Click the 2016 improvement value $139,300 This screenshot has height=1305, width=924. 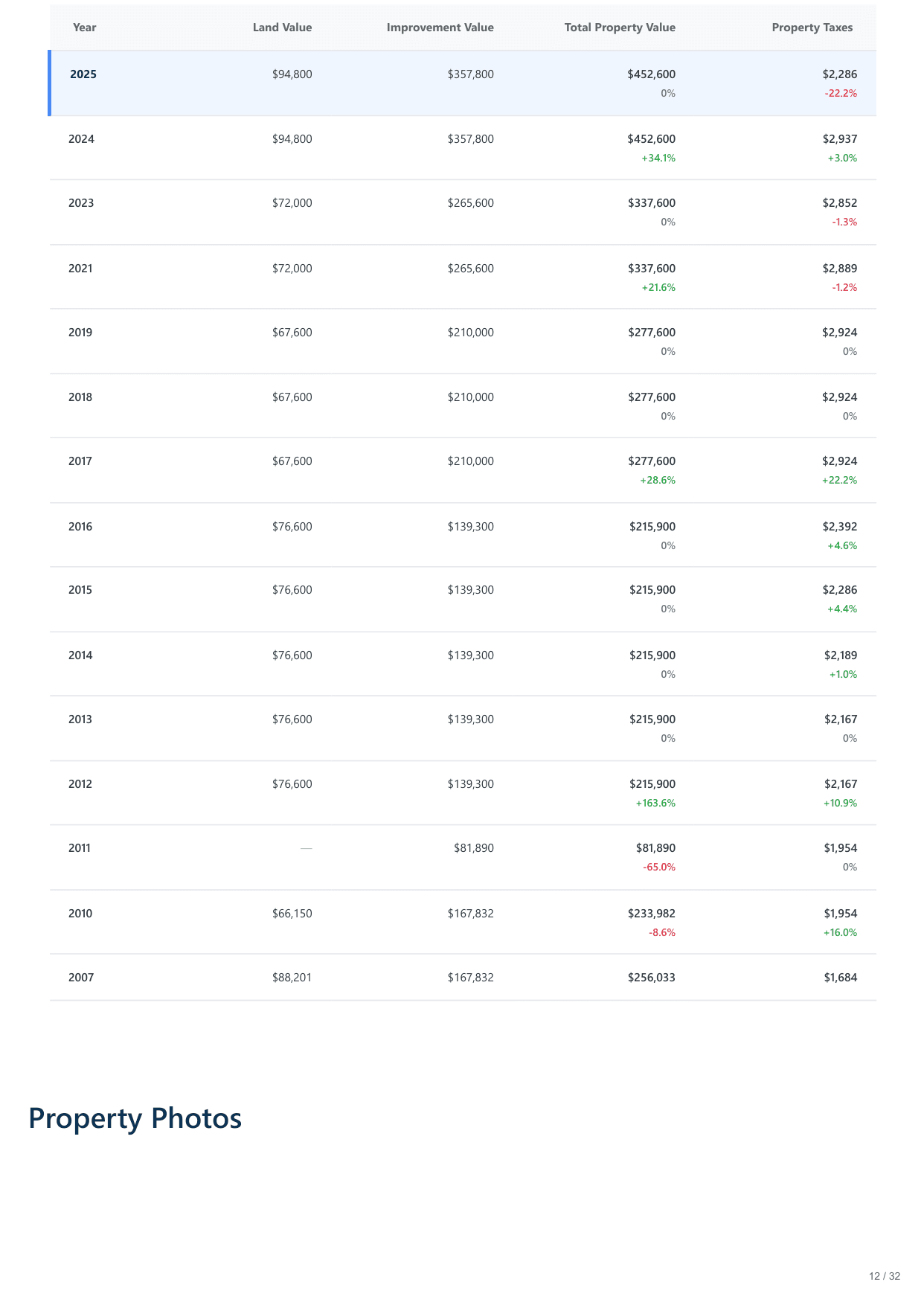(470, 527)
